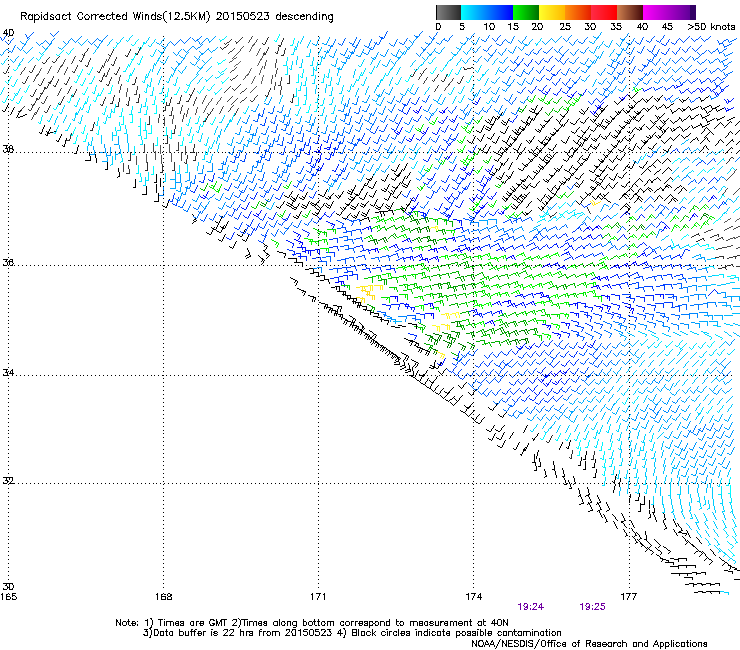Click the green 15-20 knots legend segment
Image resolution: width=740 pixels, height=650 pixels.
pyautogui.click(x=526, y=12)
